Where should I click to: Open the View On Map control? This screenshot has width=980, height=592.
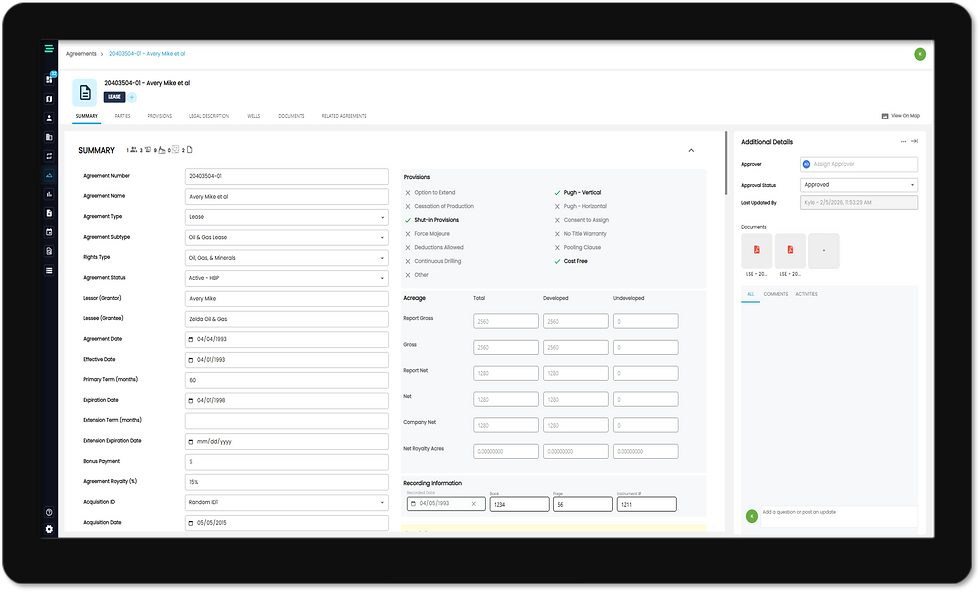(898, 115)
